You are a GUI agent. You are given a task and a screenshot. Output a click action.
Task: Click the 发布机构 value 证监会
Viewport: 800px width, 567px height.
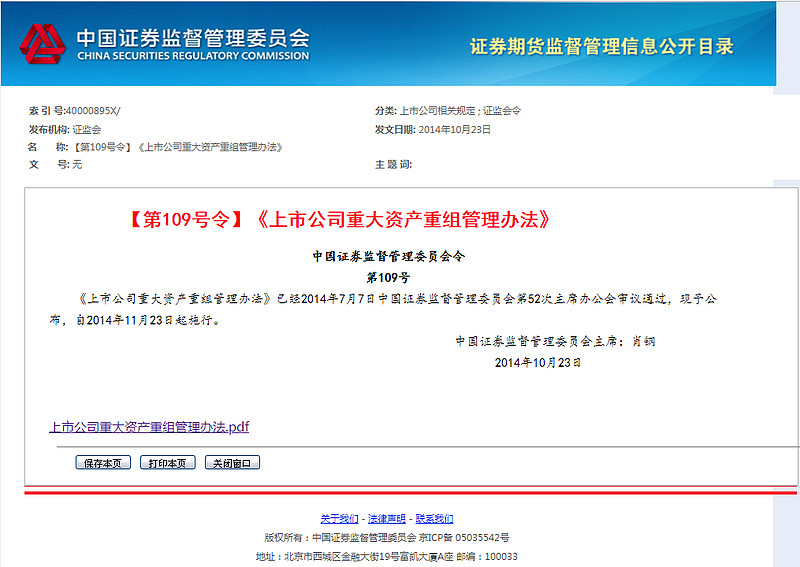[87, 130]
